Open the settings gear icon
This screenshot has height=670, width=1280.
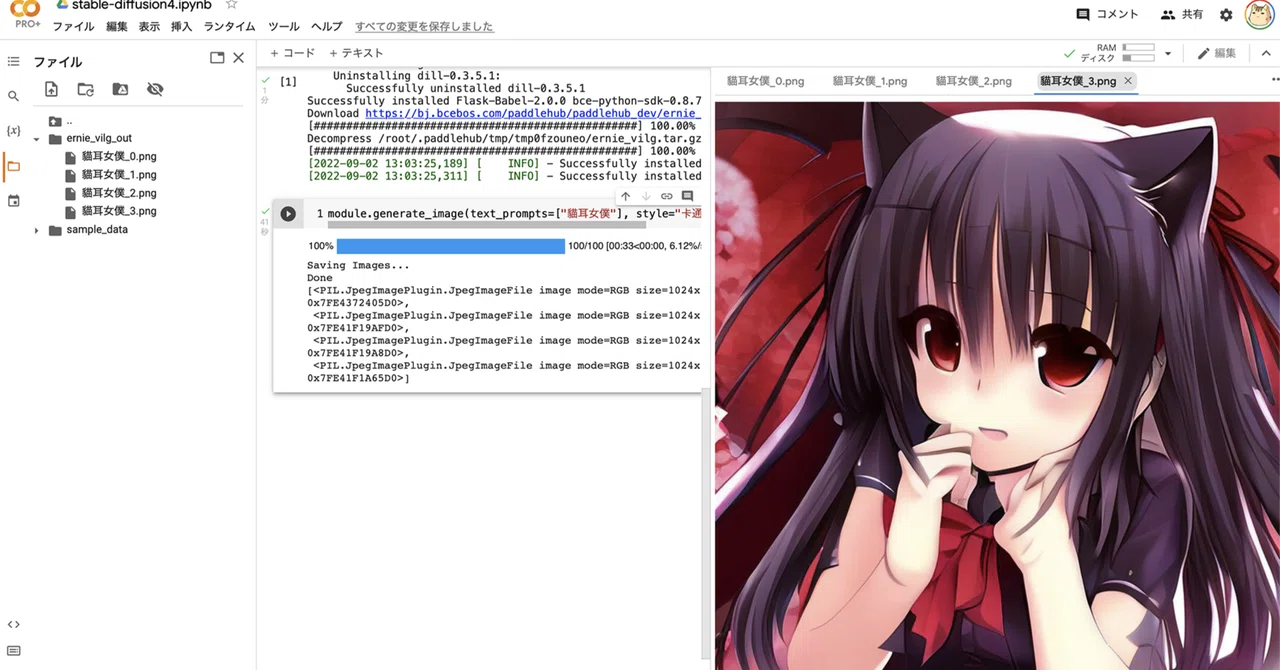point(1226,15)
